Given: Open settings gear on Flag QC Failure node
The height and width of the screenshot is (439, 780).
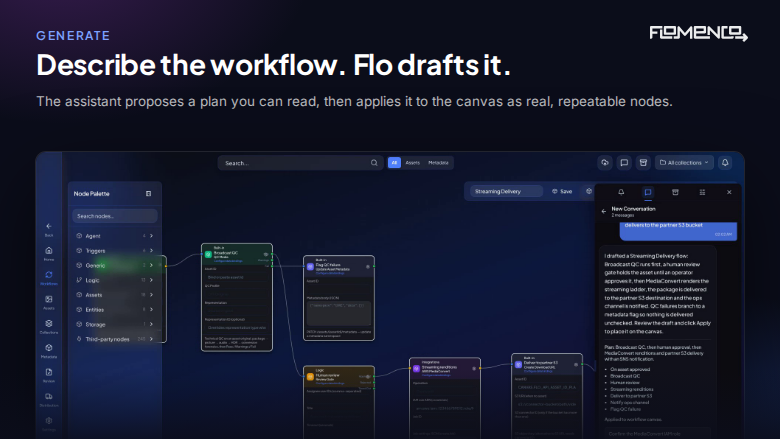Looking at the screenshot, I should 368,267.
